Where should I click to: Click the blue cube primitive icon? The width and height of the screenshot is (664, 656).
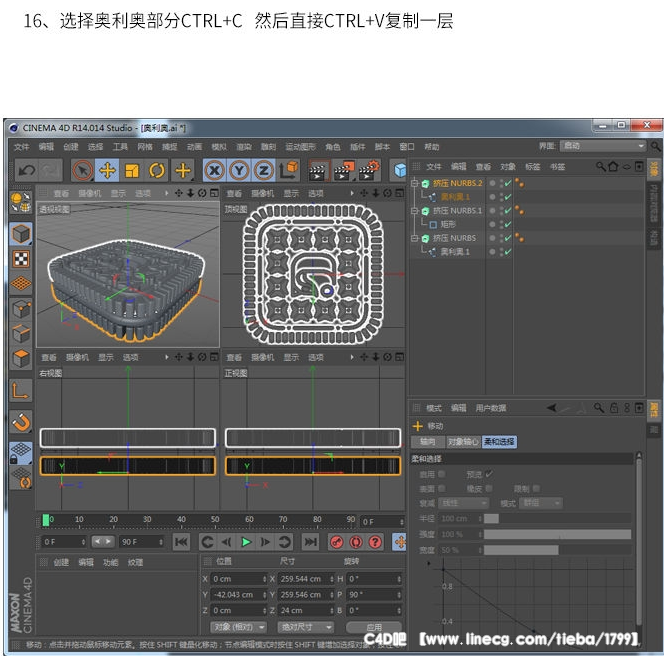pos(399,170)
